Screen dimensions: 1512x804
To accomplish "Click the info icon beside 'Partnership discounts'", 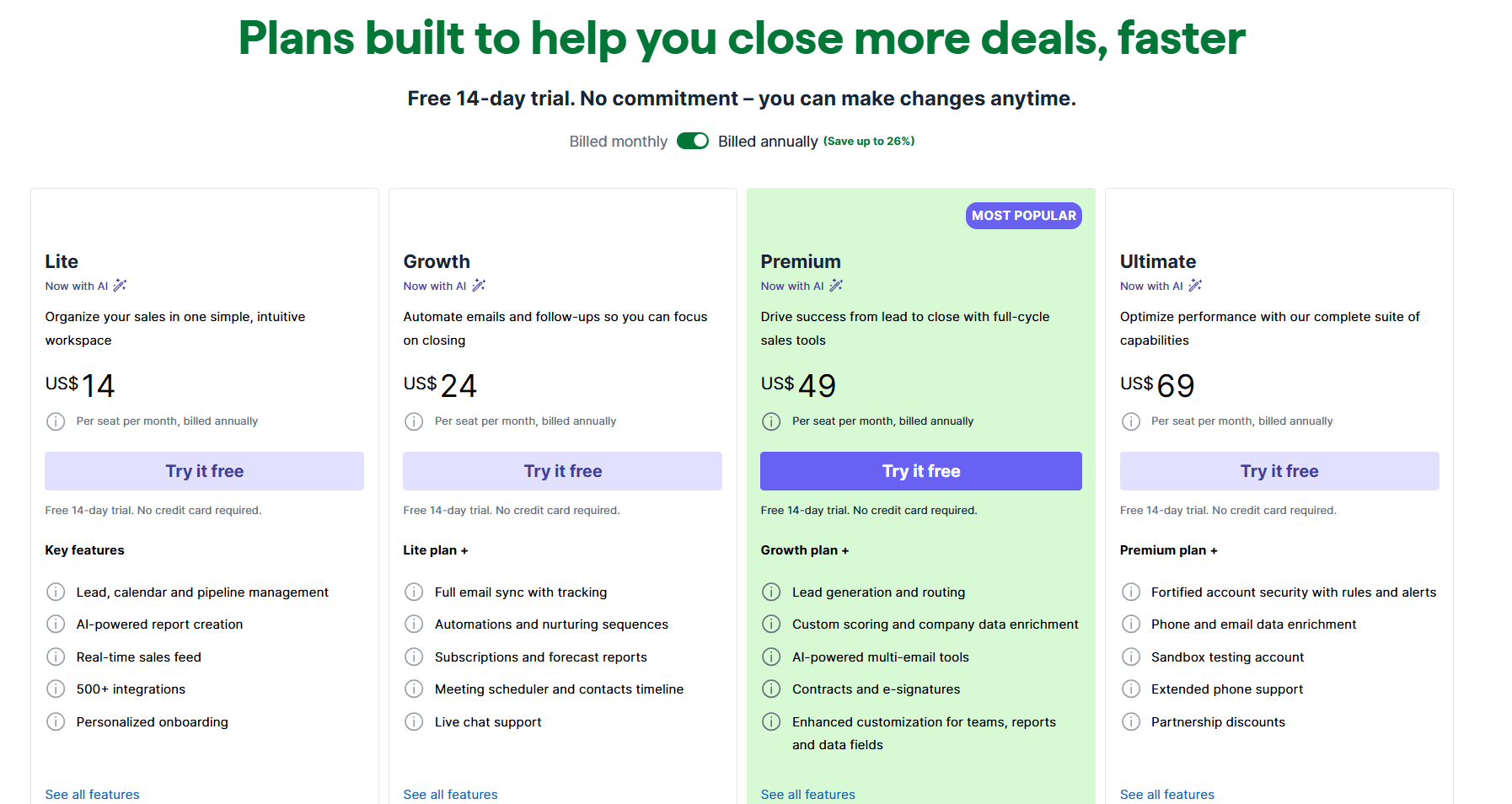I will (x=1131, y=721).
